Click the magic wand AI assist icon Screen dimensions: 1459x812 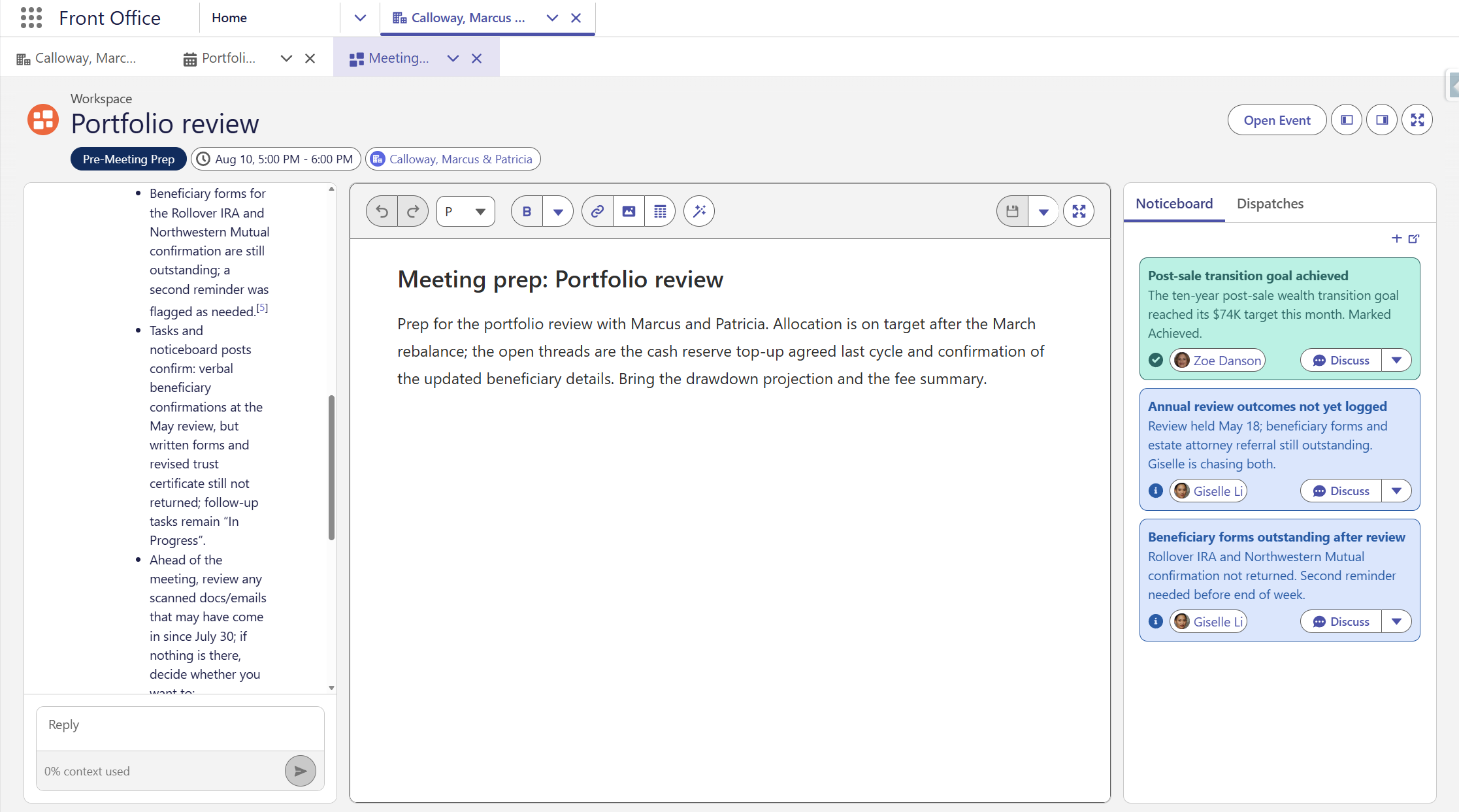[x=699, y=212]
